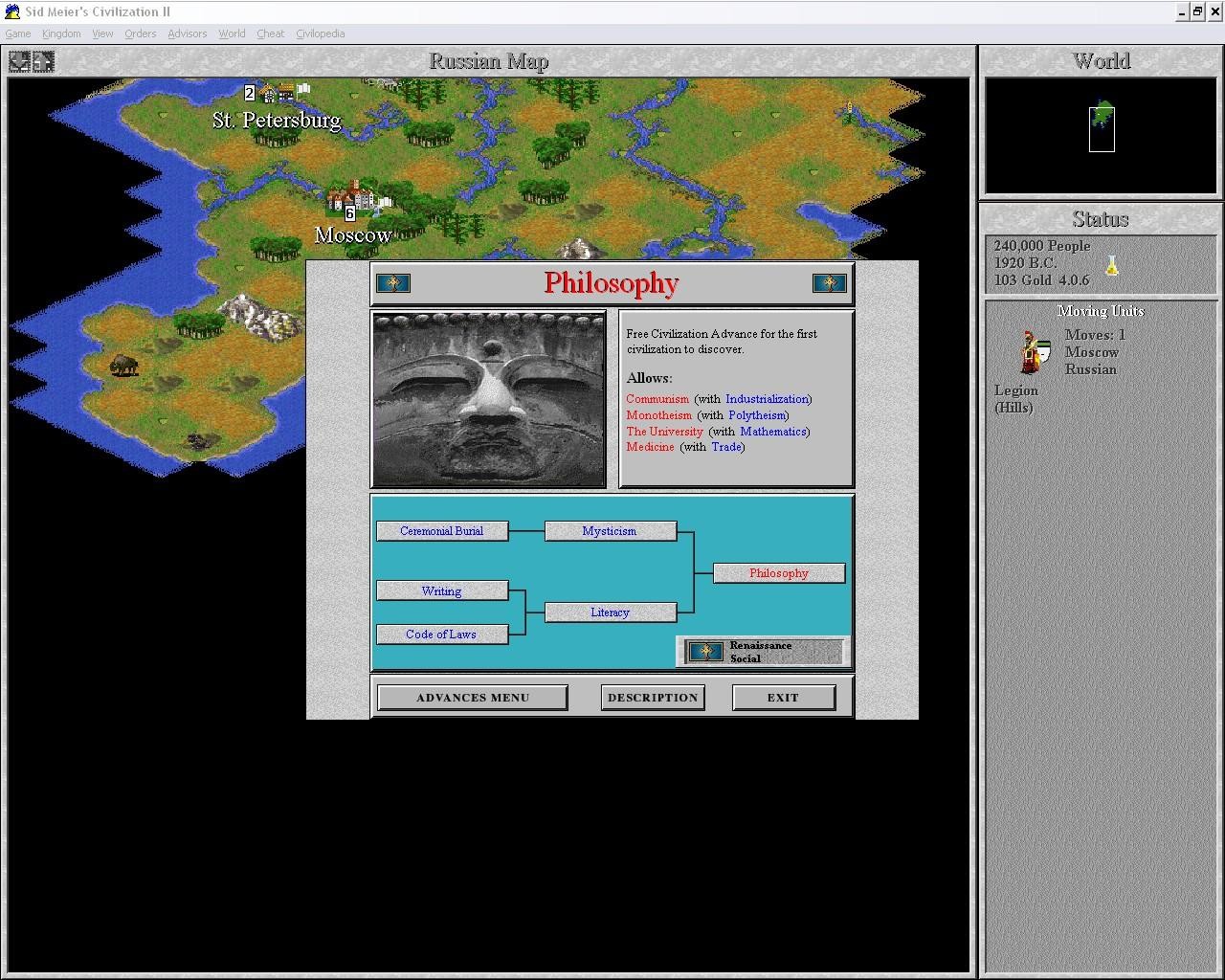
Task: Open the View menu
Action: (102, 33)
